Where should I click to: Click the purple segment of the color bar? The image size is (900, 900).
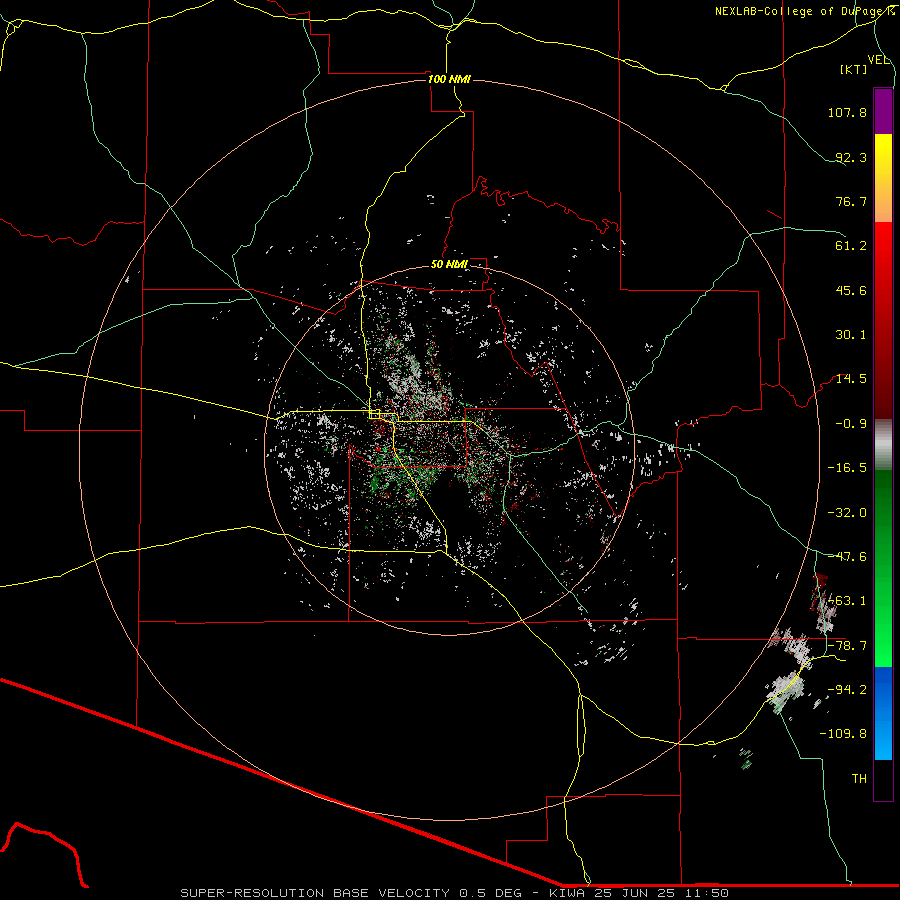[883, 111]
